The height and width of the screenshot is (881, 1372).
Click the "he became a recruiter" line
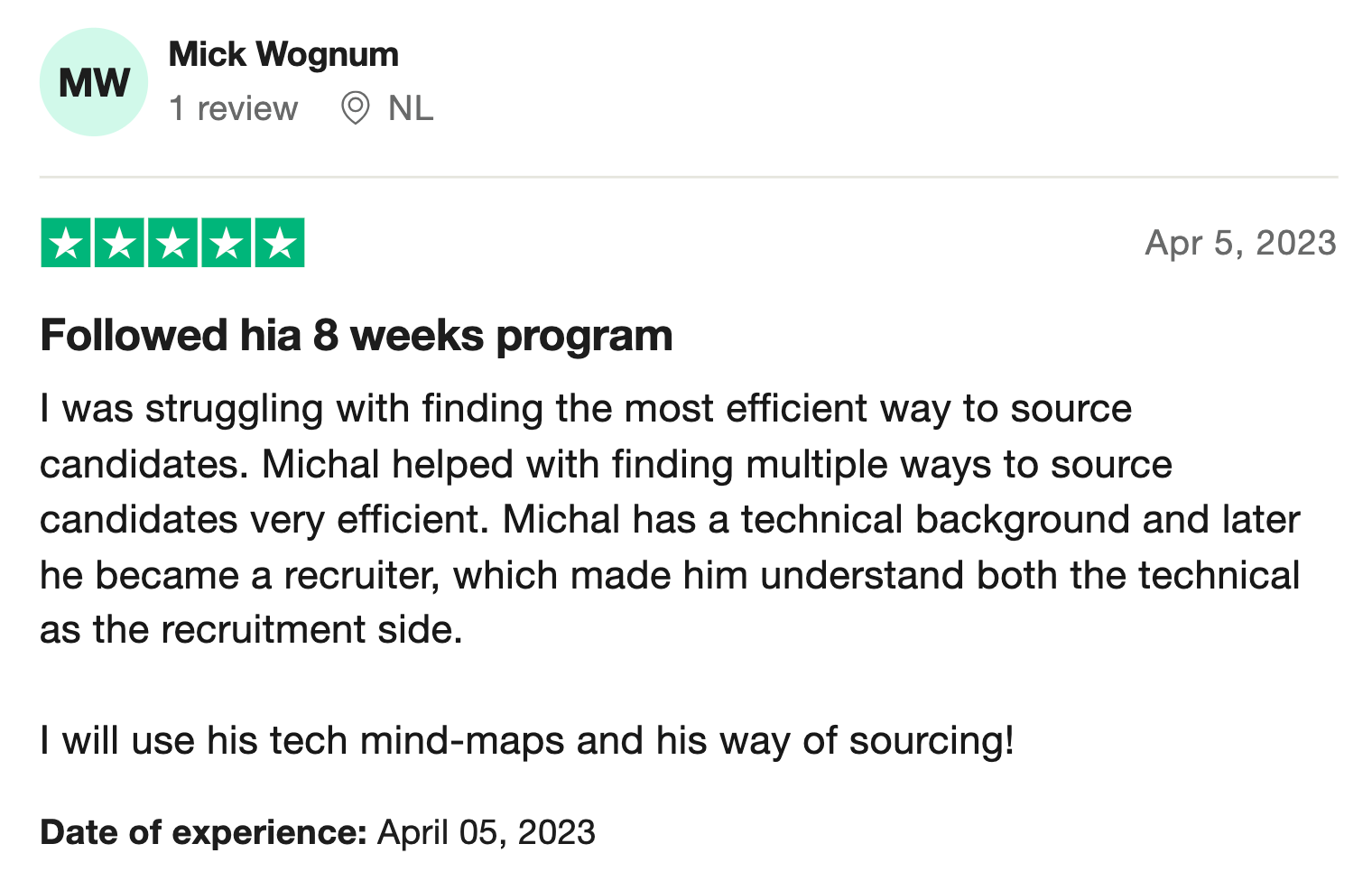(x=670, y=575)
